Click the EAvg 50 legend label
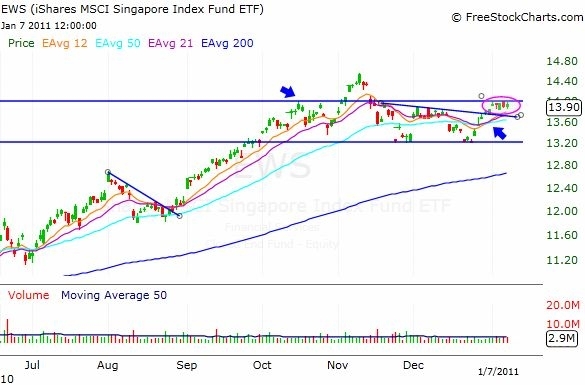This screenshot has width=585, height=385. coord(118,43)
